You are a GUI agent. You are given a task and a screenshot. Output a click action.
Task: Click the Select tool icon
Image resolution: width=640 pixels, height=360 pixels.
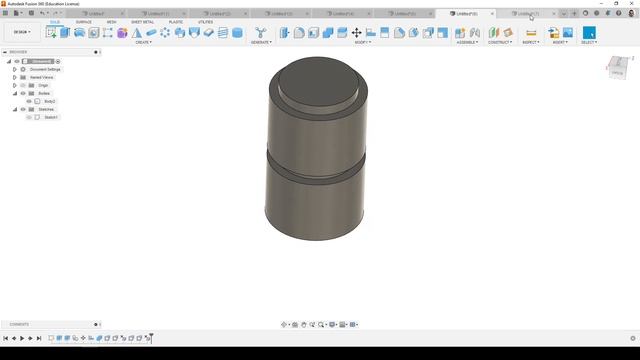589,33
